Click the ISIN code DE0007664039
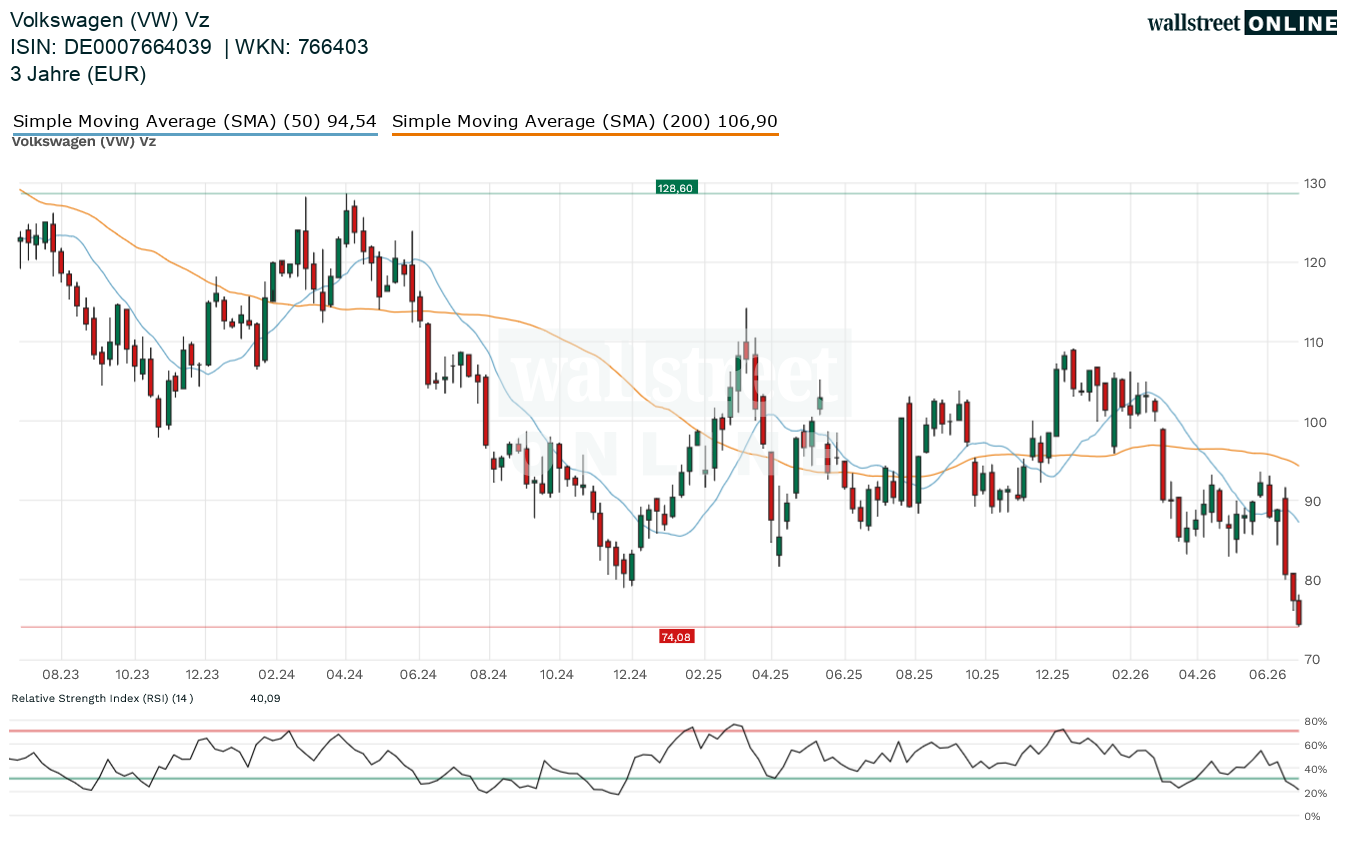This screenshot has width=1349, height=843. click(x=138, y=46)
